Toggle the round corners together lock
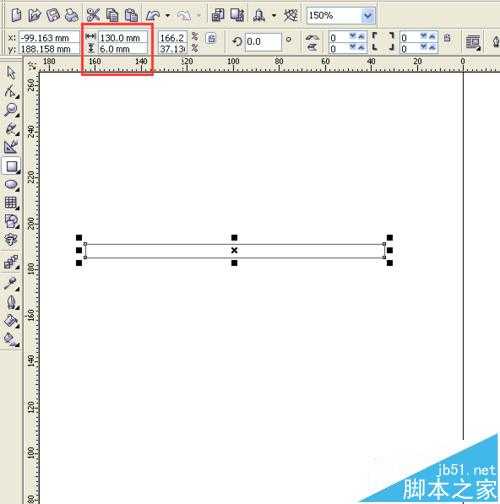The image size is (500, 504). coord(447,38)
